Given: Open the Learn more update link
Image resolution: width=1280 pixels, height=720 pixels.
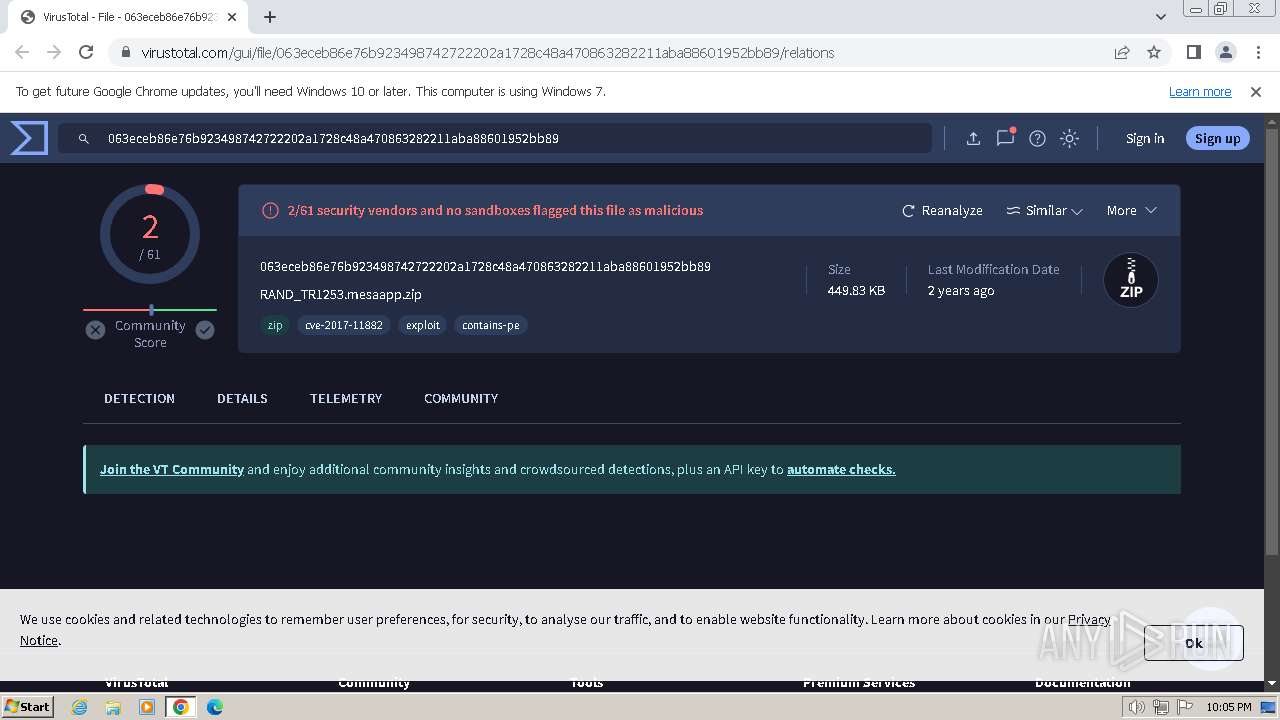Looking at the screenshot, I should click(1200, 91).
